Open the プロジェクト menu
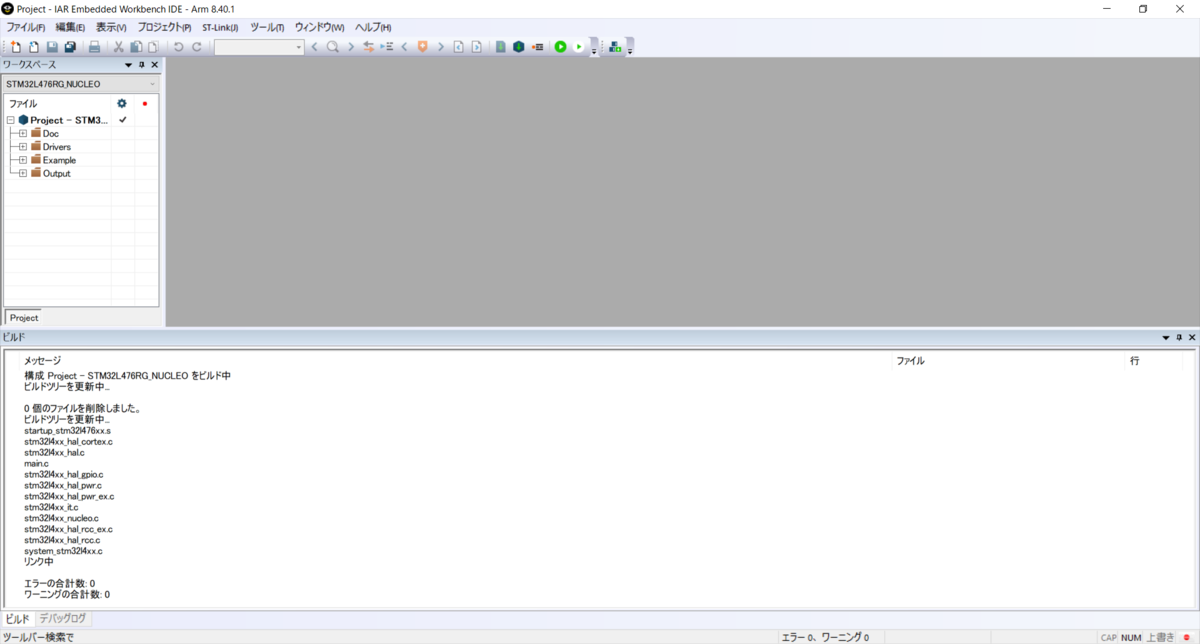The image size is (1200, 644). [x=164, y=27]
